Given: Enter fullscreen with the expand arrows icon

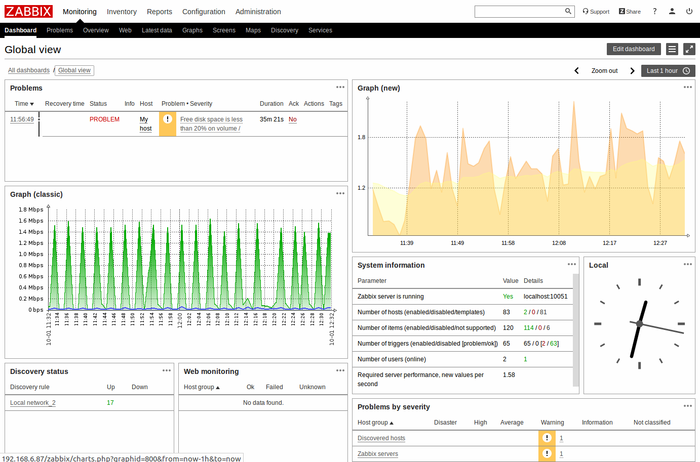Looking at the screenshot, I should [x=688, y=49].
